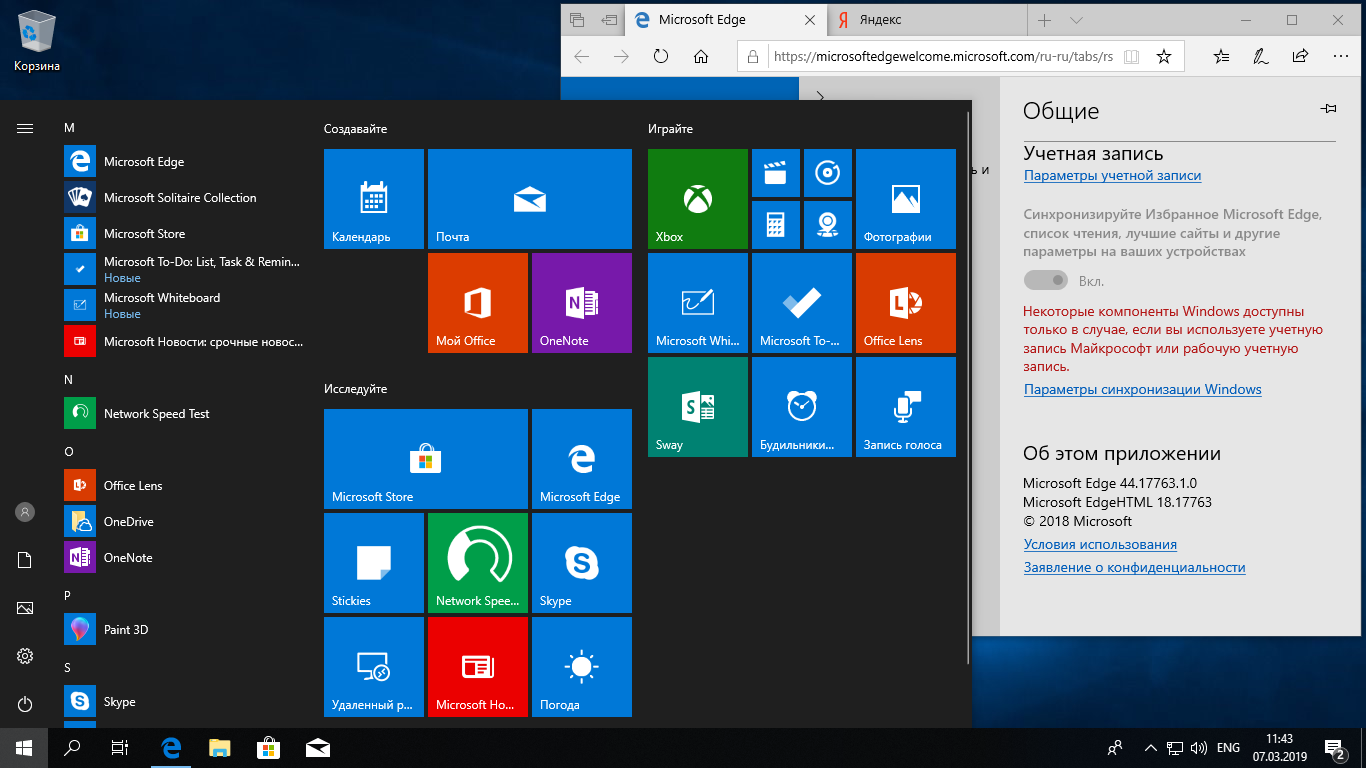Open the Groove Music small tile
This screenshot has height=768, width=1366.
click(828, 173)
